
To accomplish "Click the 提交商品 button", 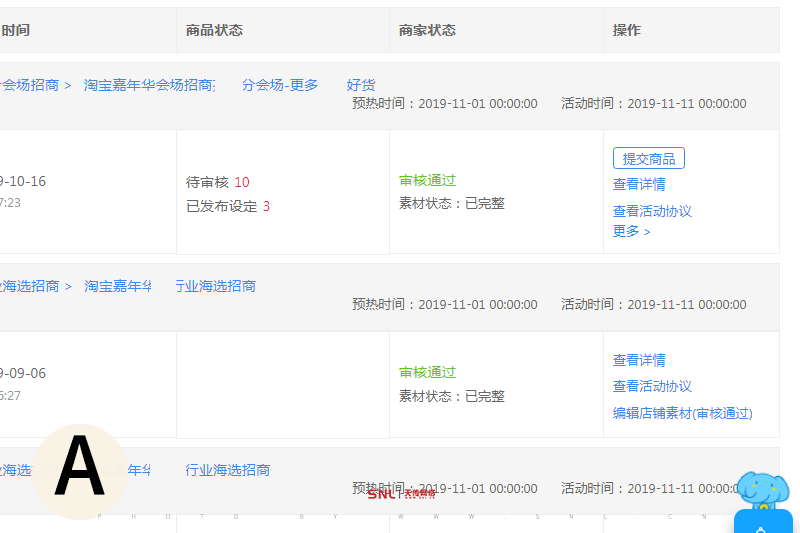I will pos(648,159).
